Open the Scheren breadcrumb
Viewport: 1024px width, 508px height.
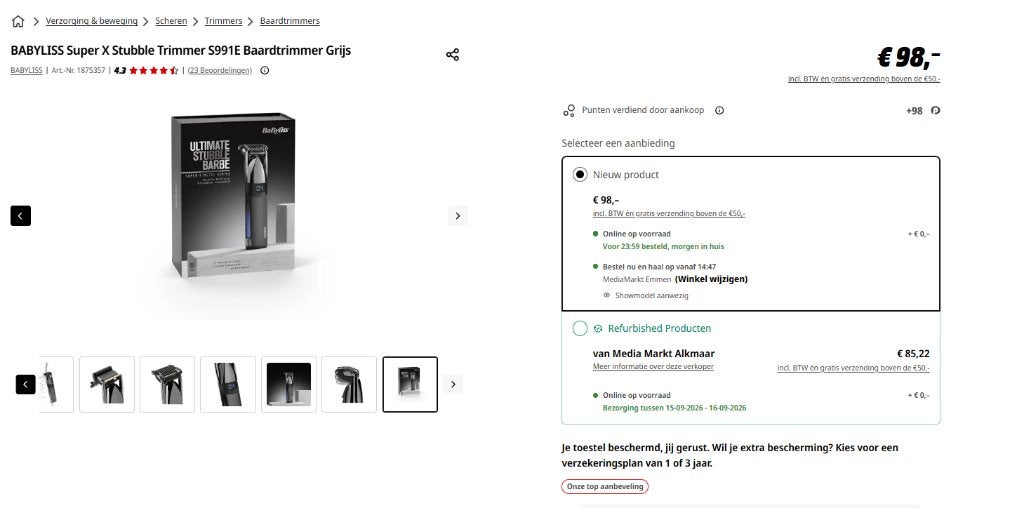(x=171, y=21)
